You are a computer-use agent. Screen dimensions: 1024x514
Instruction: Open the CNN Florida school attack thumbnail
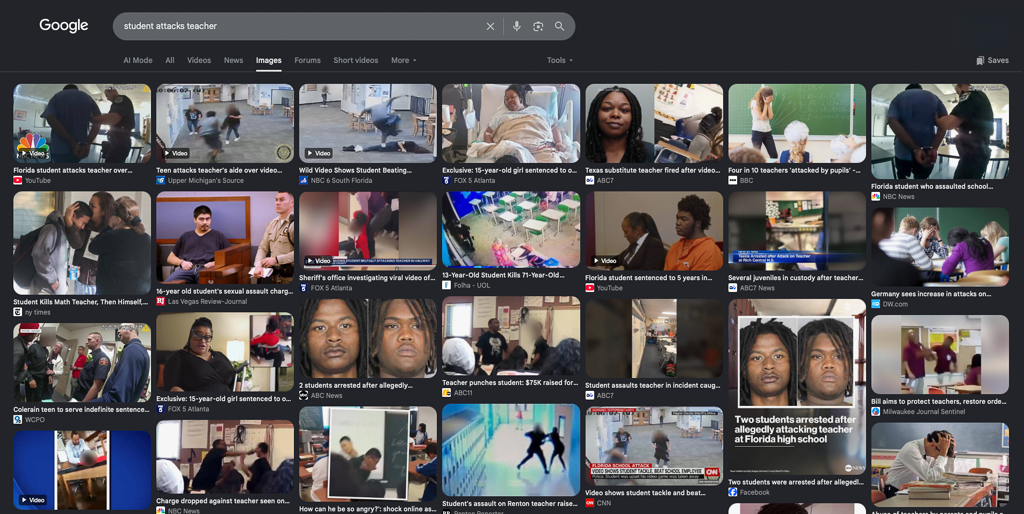click(654, 446)
